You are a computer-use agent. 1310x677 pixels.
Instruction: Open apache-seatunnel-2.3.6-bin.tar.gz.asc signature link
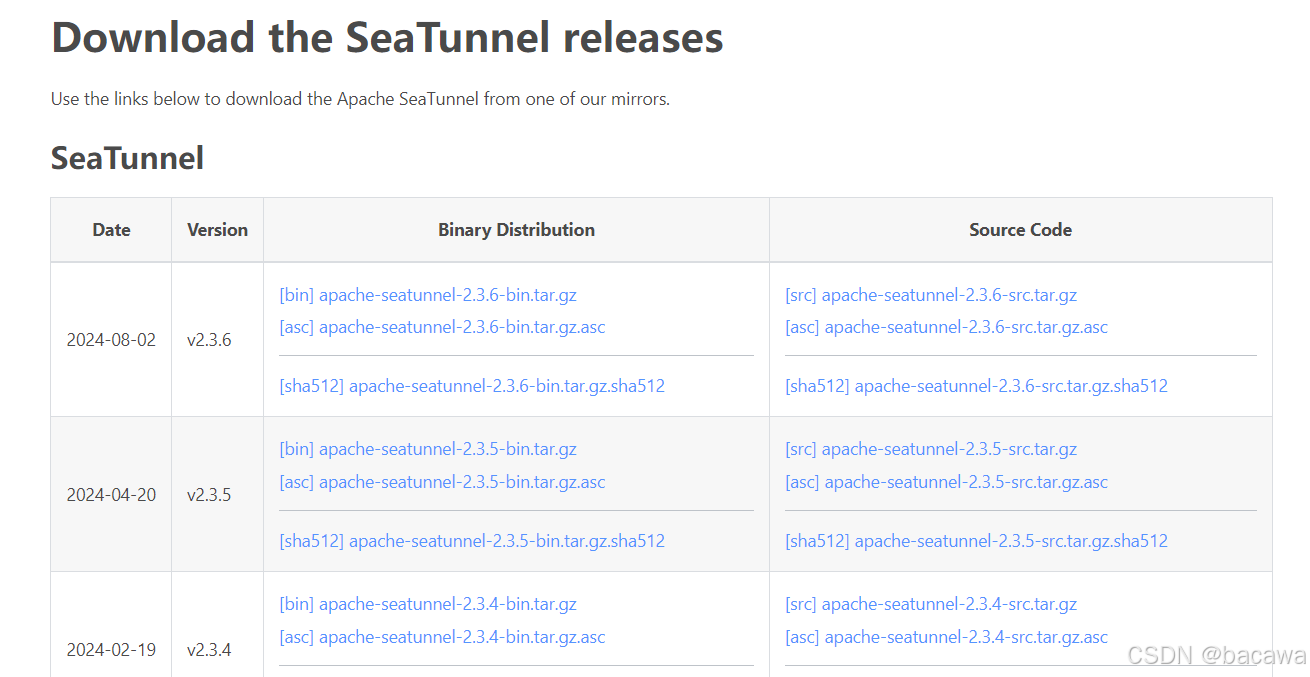443,327
